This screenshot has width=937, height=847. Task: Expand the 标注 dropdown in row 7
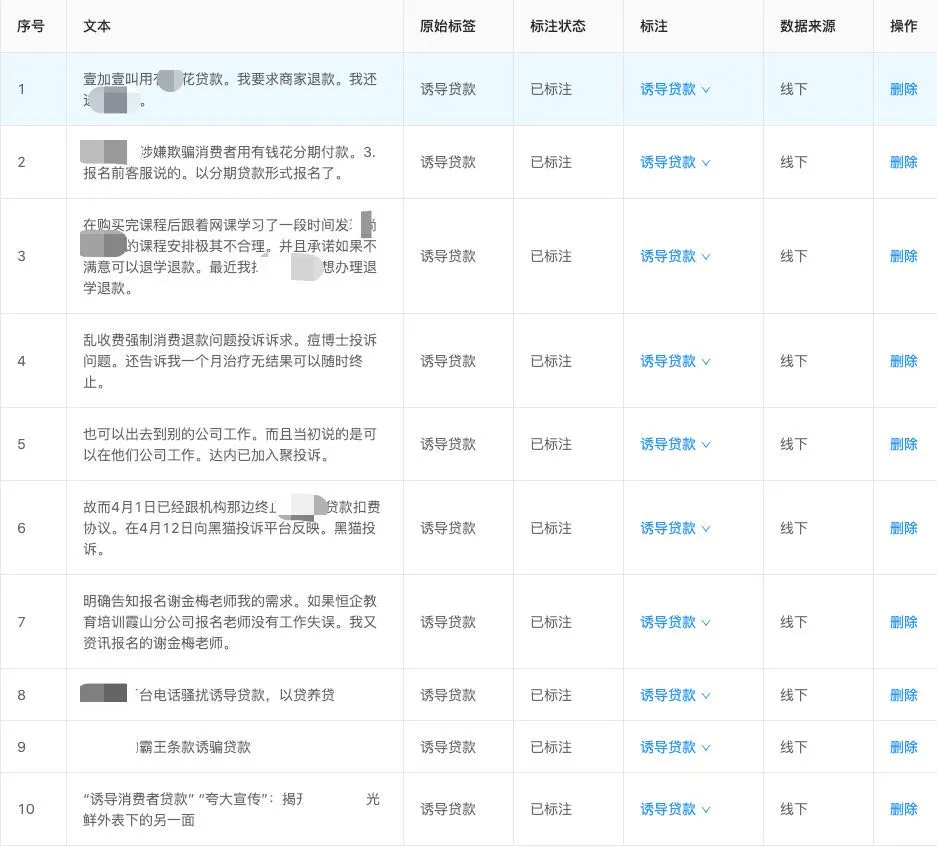pyautogui.click(x=675, y=622)
